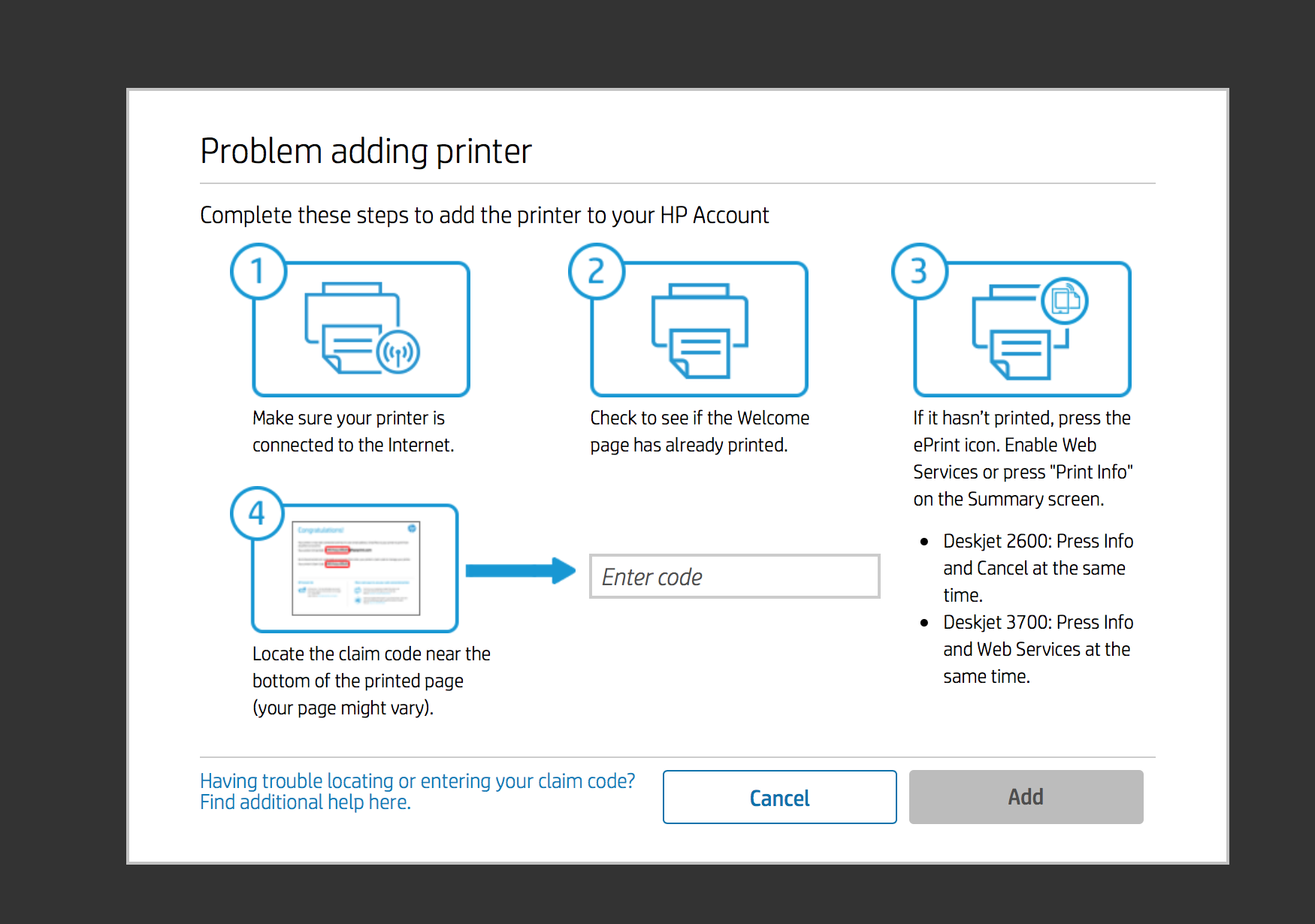
Task: Click the step 1 numbered circle
Action: (x=258, y=272)
